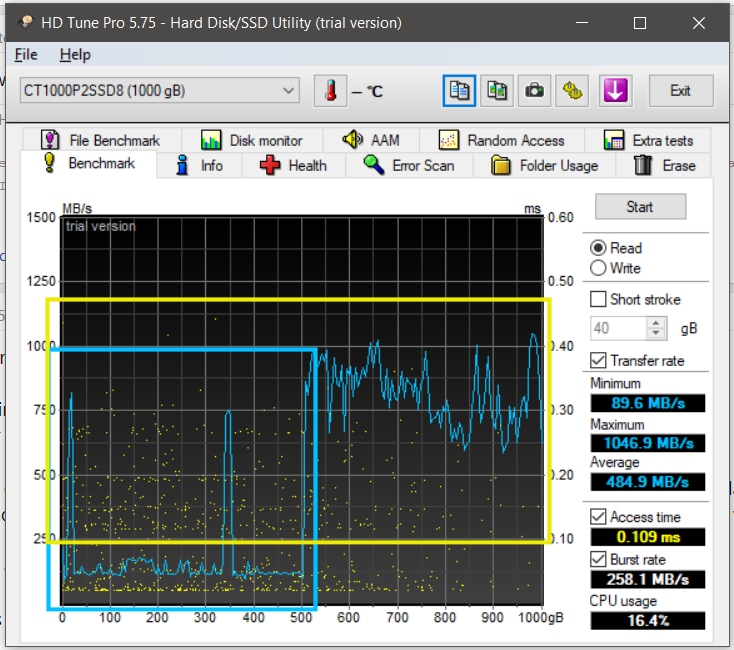The image size is (734, 650).
Task: Switch to the Erase tab
Action: (664, 166)
